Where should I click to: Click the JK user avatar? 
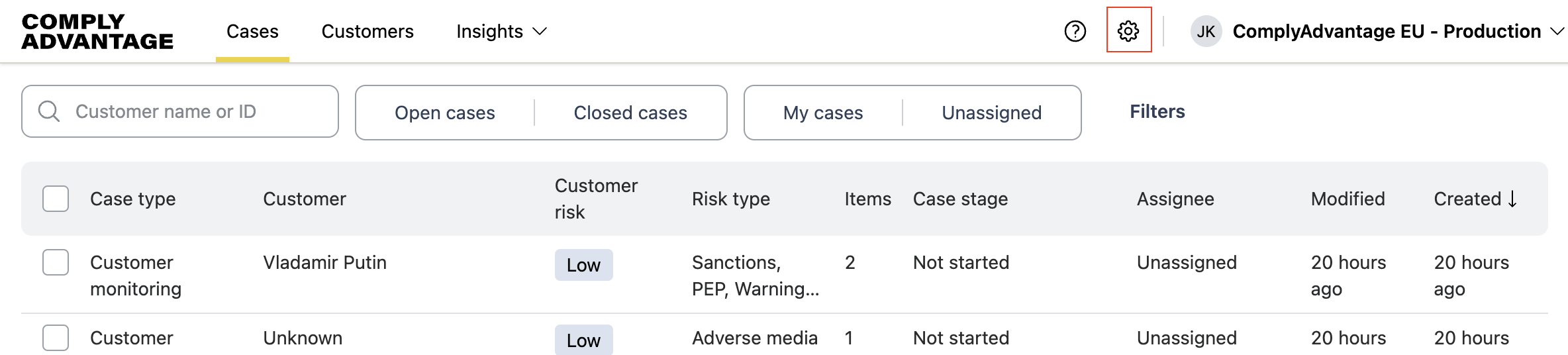pos(1206,31)
